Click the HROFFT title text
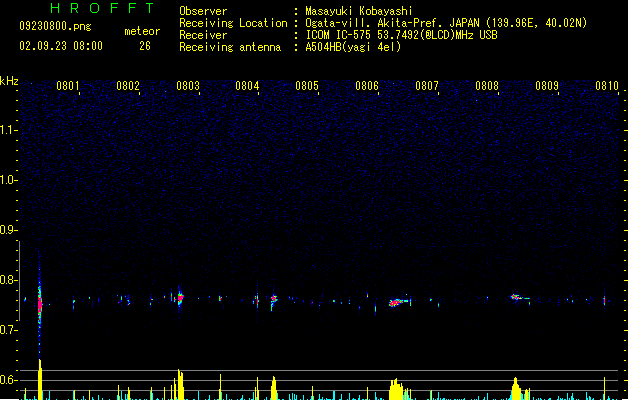629x400 pixels. click(x=102, y=8)
